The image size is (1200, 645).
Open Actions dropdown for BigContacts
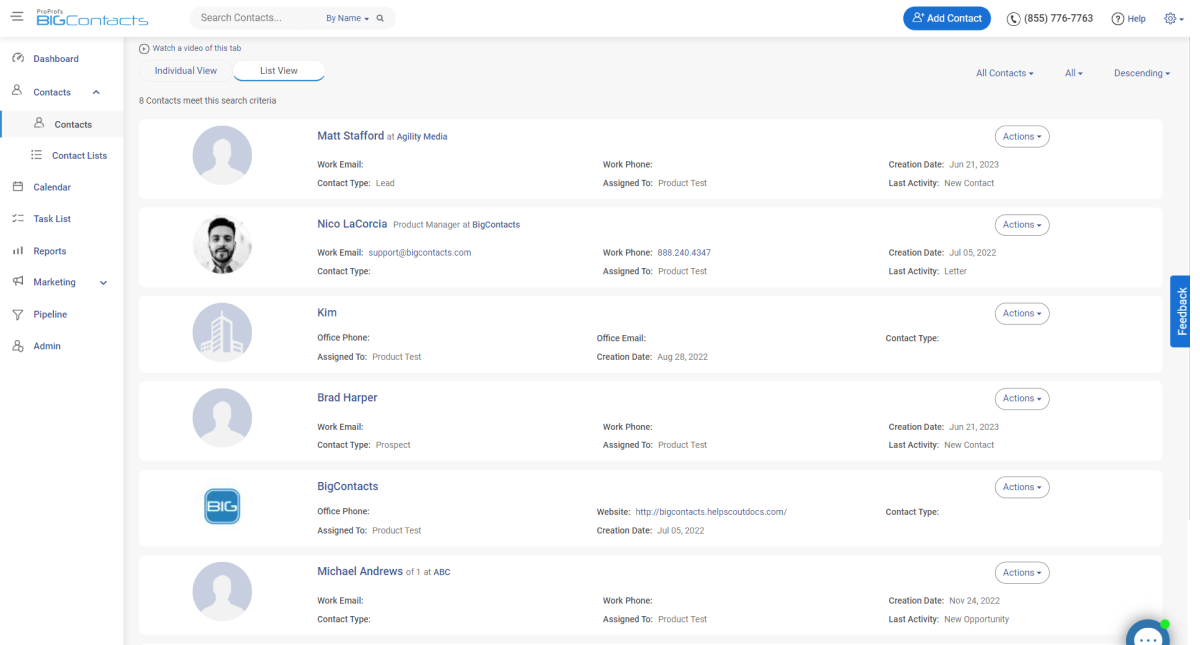(1022, 487)
